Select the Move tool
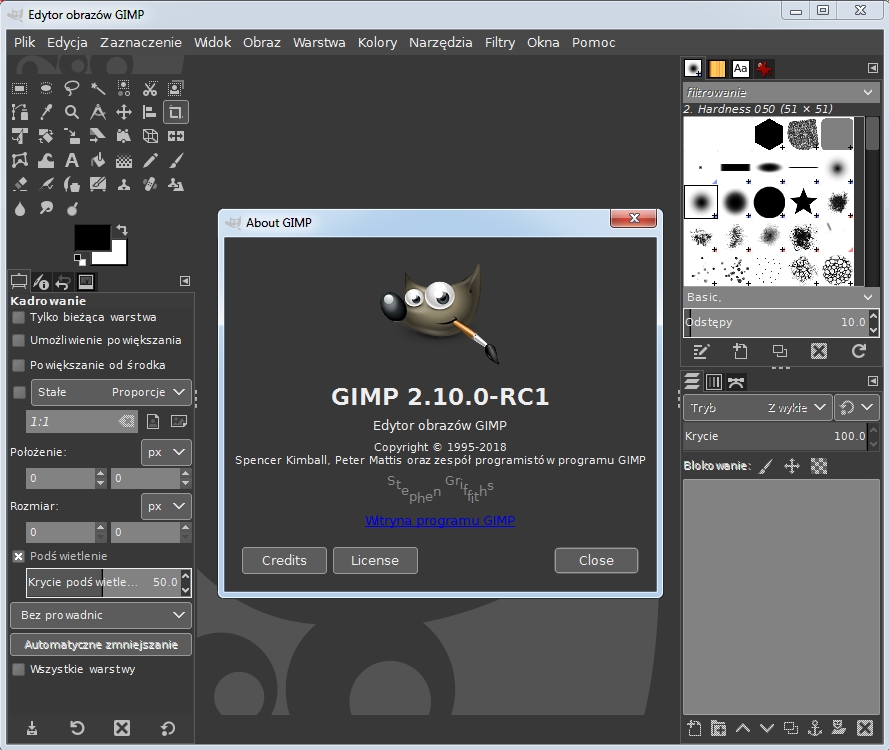Viewport: 889px width, 750px height. pos(124,113)
